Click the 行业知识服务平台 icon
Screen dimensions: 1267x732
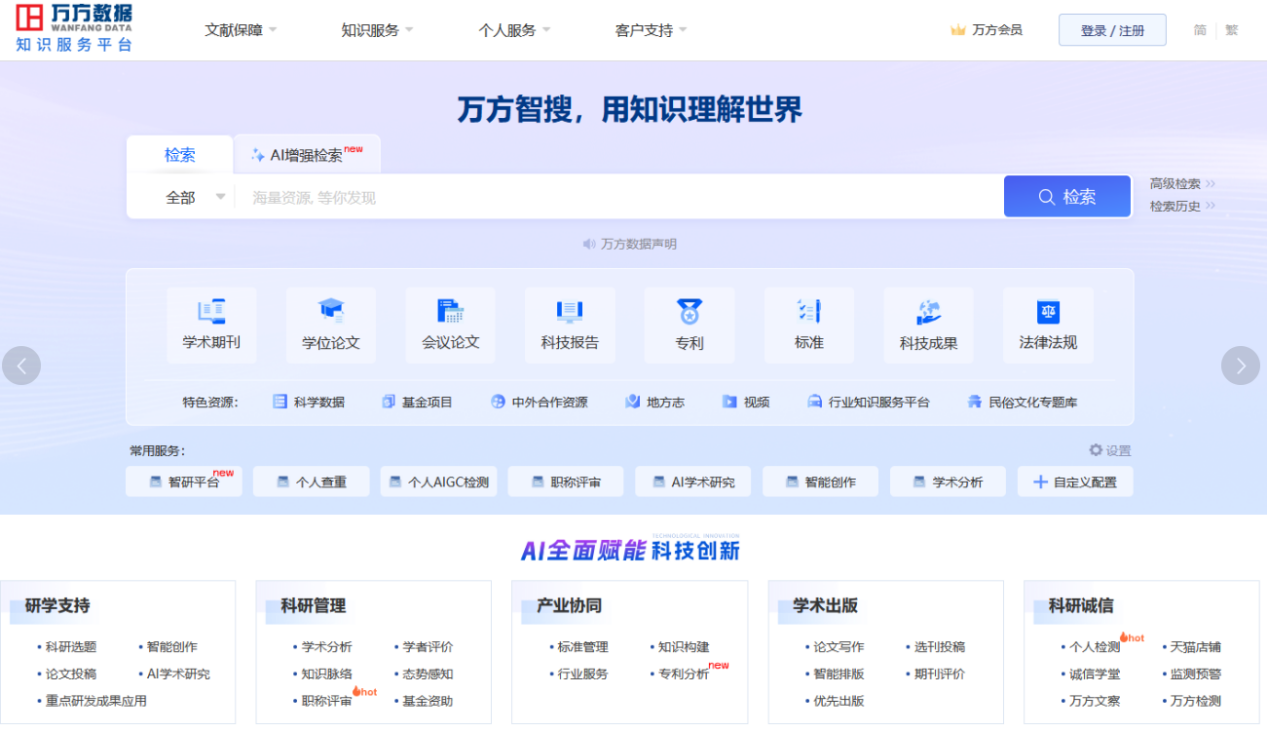815,402
